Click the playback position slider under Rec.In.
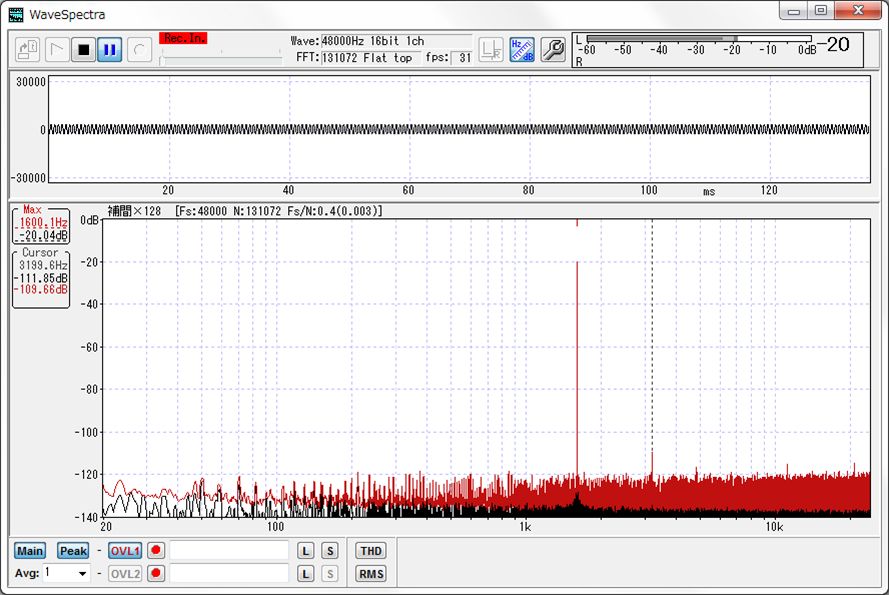The image size is (889, 595). 220,59
